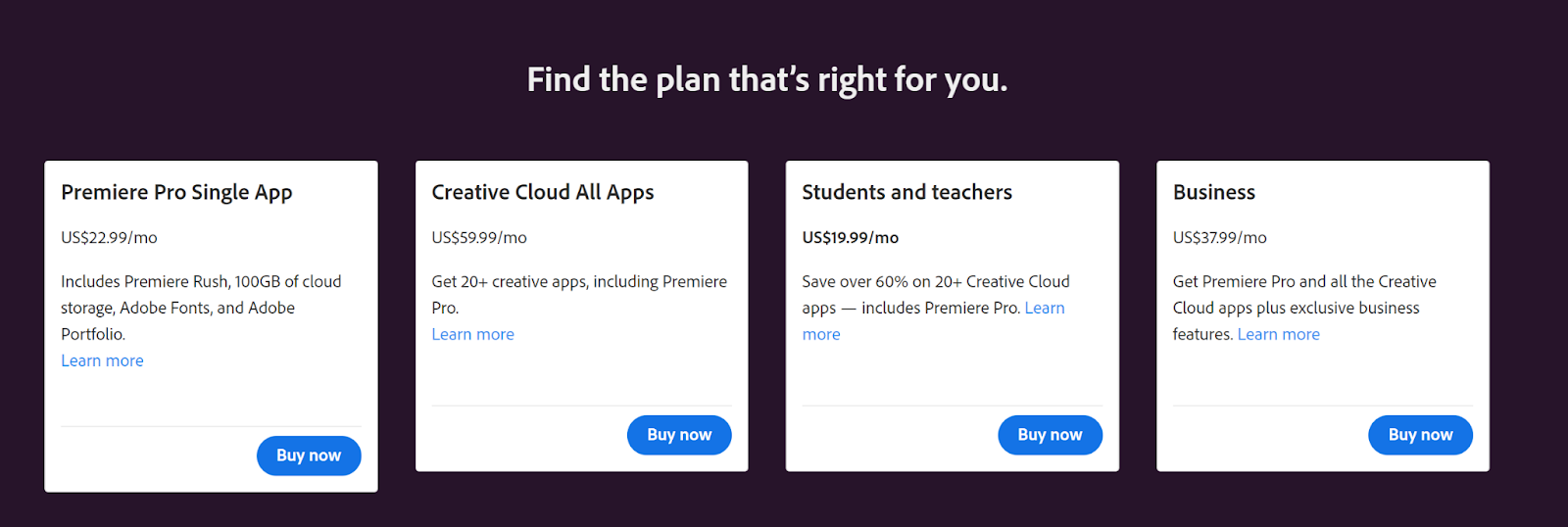Open Learn more in Premiere Pro Single App card

click(x=102, y=360)
